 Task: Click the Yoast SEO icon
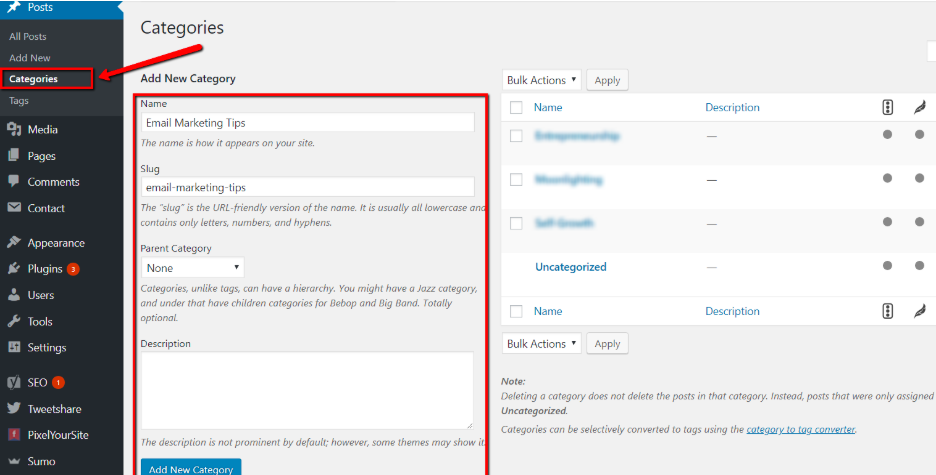coord(14,383)
